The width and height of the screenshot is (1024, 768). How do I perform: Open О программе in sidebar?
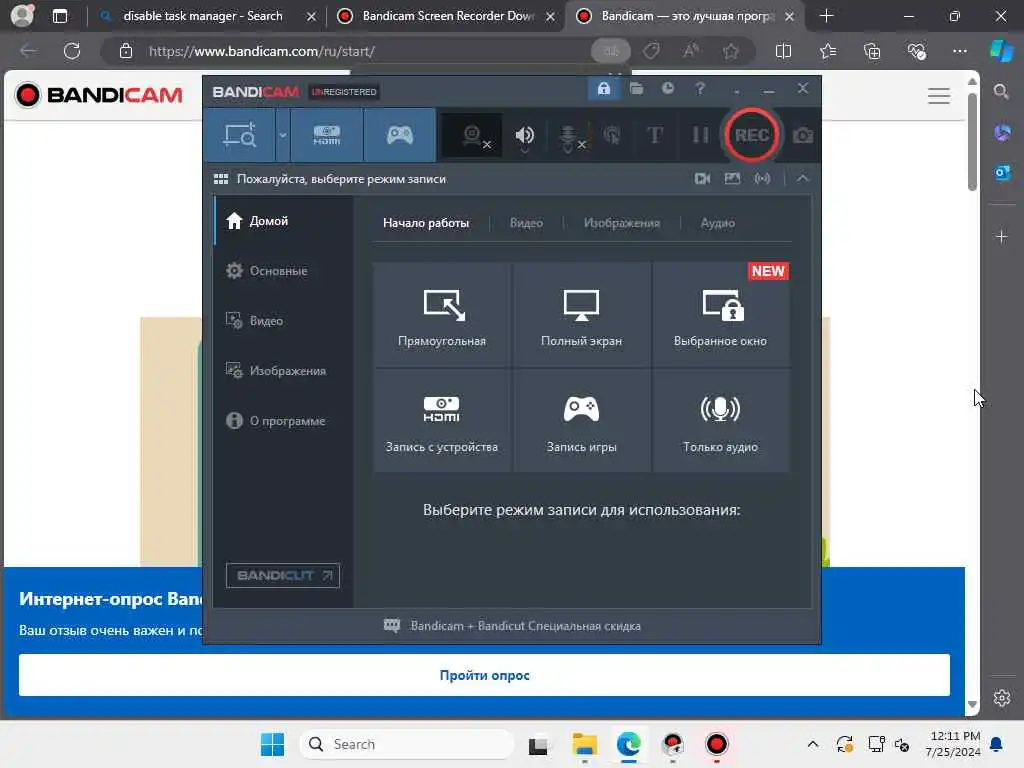pos(283,421)
